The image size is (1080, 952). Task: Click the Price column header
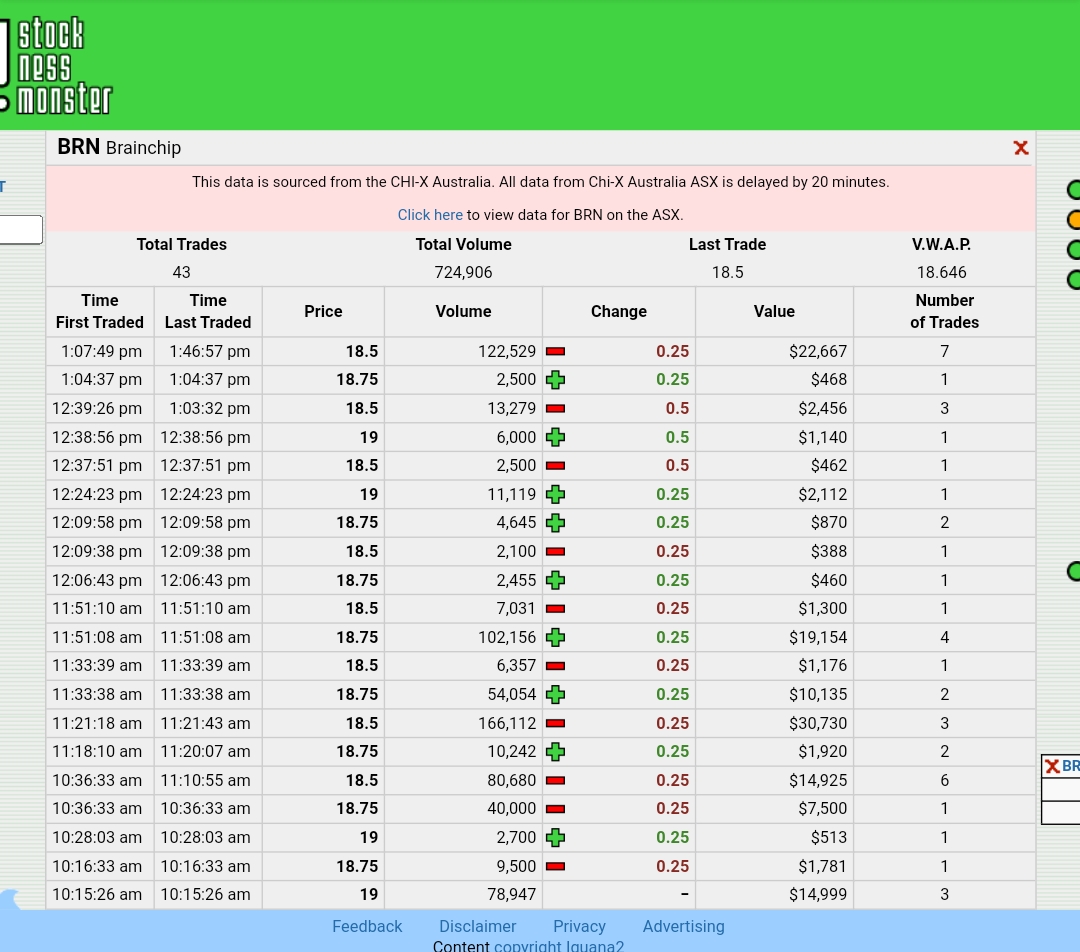[323, 311]
